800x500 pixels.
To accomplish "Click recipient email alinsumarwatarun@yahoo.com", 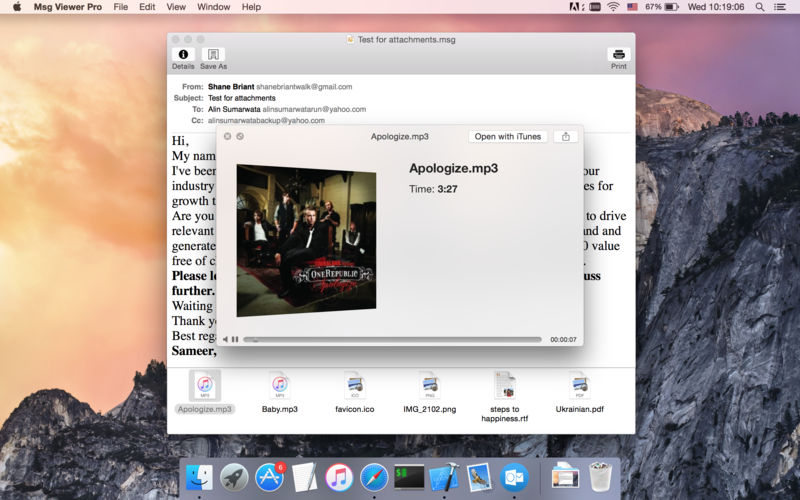I will [314, 109].
